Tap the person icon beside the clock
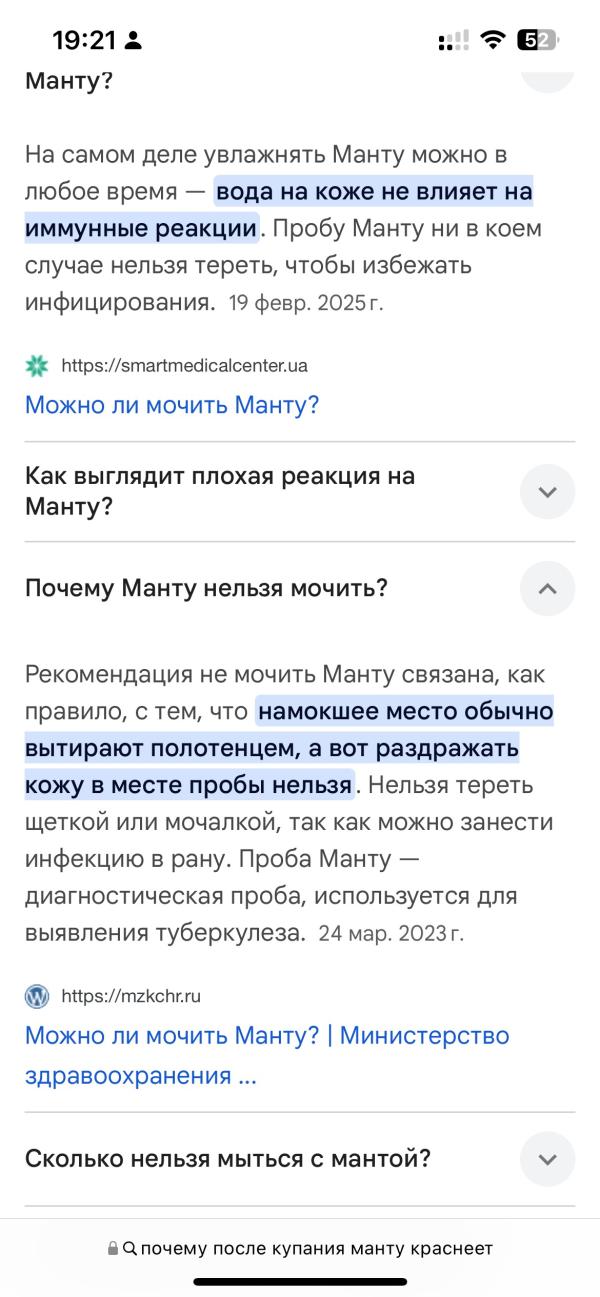The image size is (600, 1297). coord(134,41)
